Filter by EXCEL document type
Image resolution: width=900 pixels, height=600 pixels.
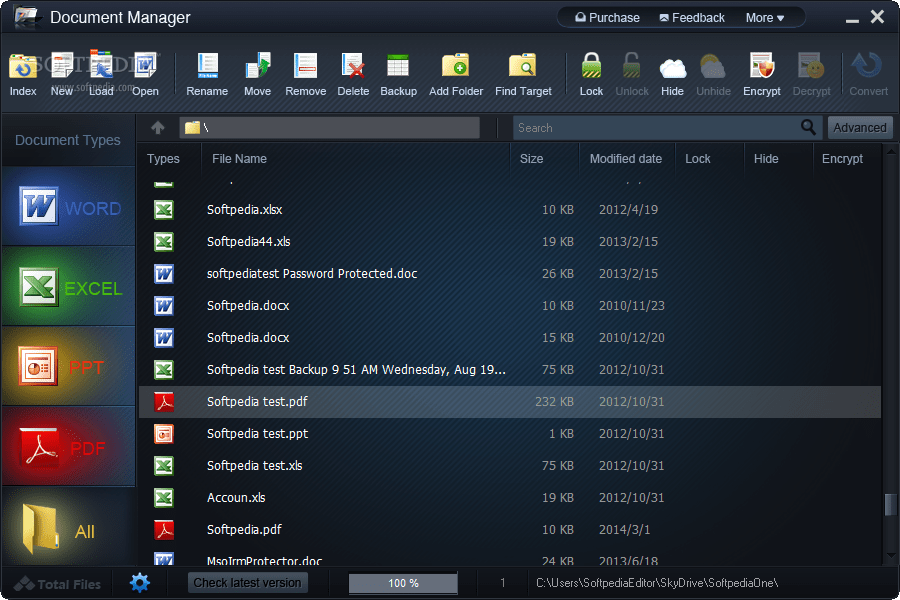tap(69, 287)
